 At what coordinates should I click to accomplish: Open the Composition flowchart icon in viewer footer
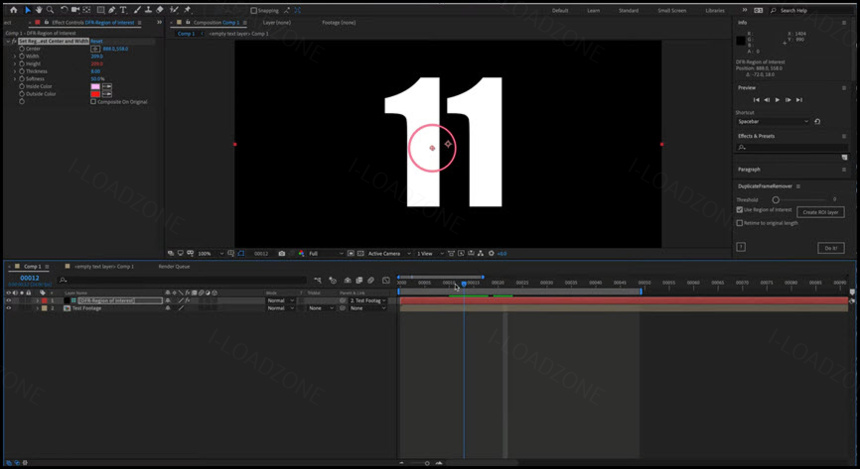480,253
